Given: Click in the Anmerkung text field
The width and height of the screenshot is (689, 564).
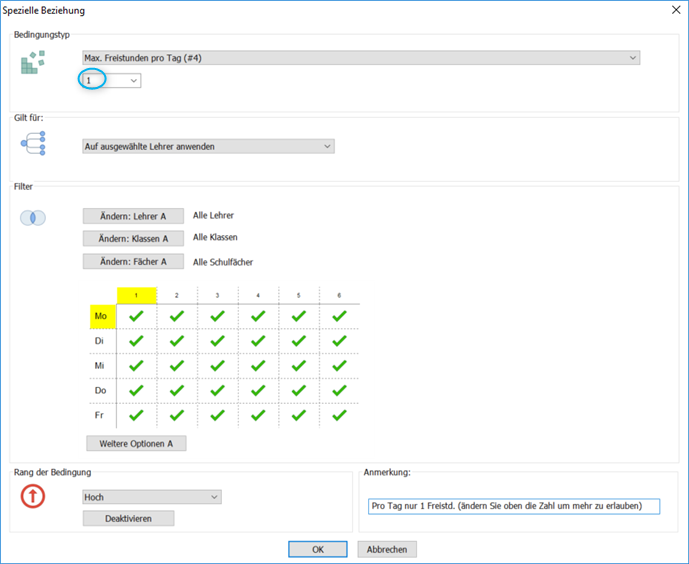Looking at the screenshot, I should (x=514, y=506).
